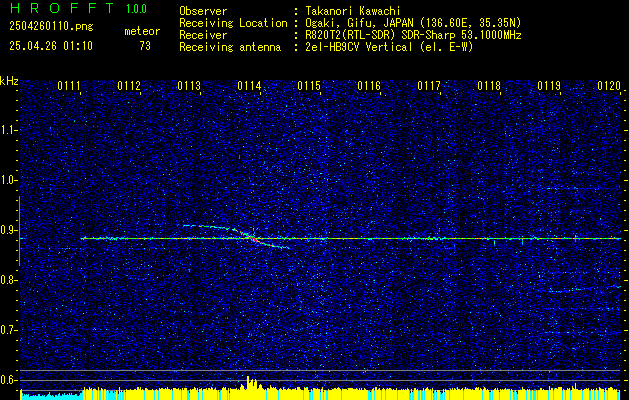The image size is (629, 400).
Task: Click the 0115 time marker
Action: click(x=309, y=86)
